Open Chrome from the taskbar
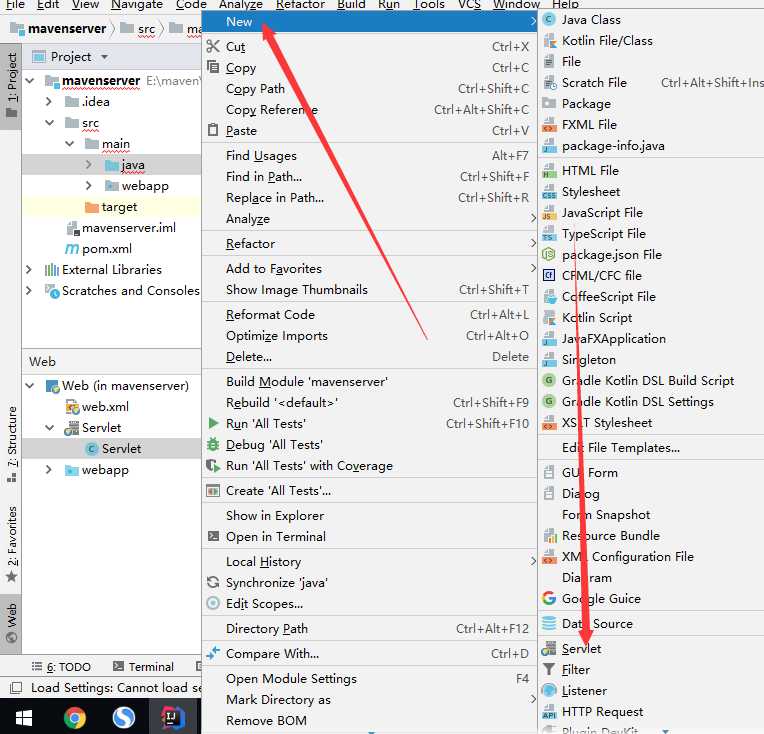This screenshot has width=764, height=734. point(75,717)
